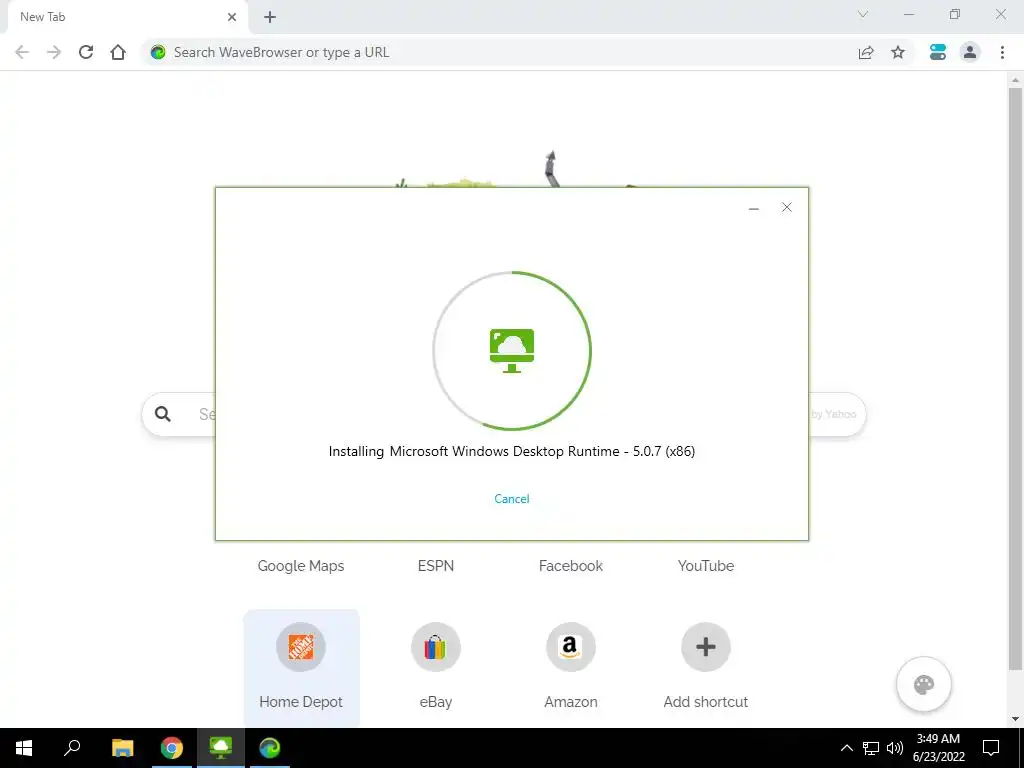Open the volume tray icon
This screenshot has height=768, width=1024.
(x=895, y=748)
